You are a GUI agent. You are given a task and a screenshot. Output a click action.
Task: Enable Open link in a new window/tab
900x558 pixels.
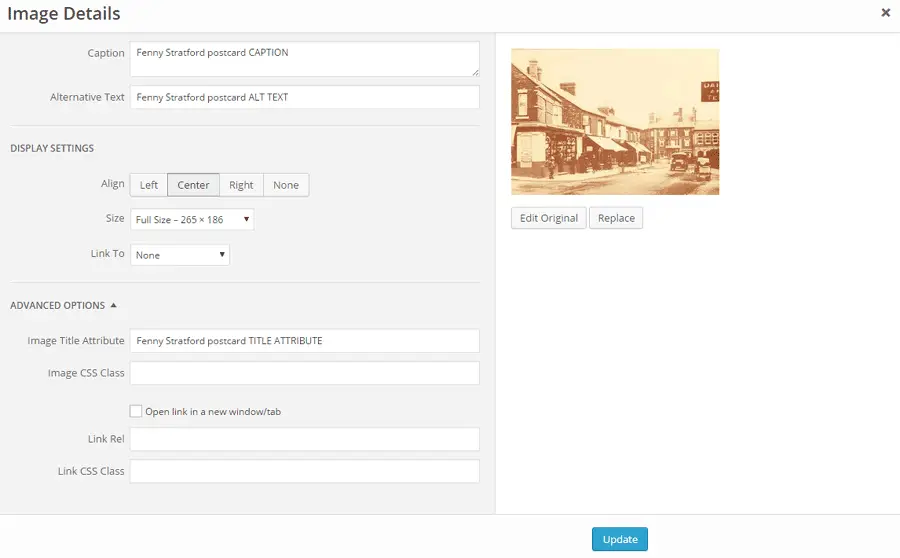pos(135,411)
